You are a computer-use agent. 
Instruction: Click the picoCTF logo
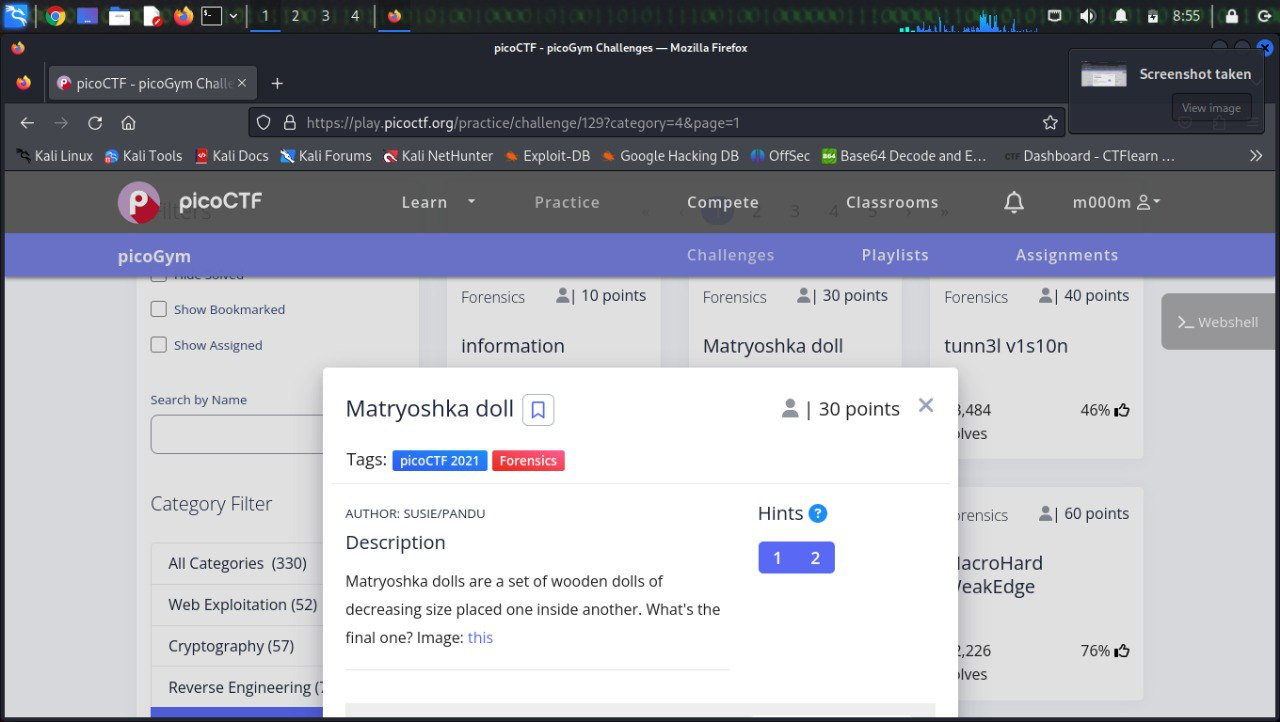[x=190, y=202]
